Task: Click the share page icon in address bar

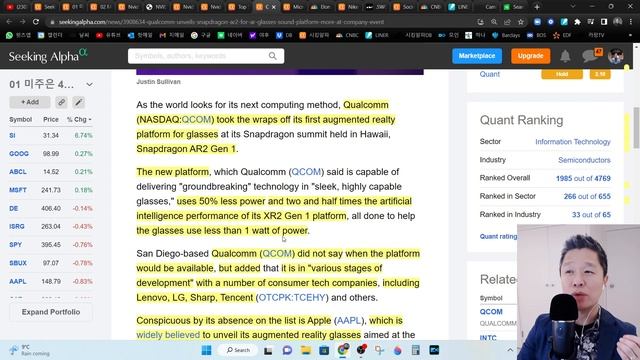Action: point(507,22)
